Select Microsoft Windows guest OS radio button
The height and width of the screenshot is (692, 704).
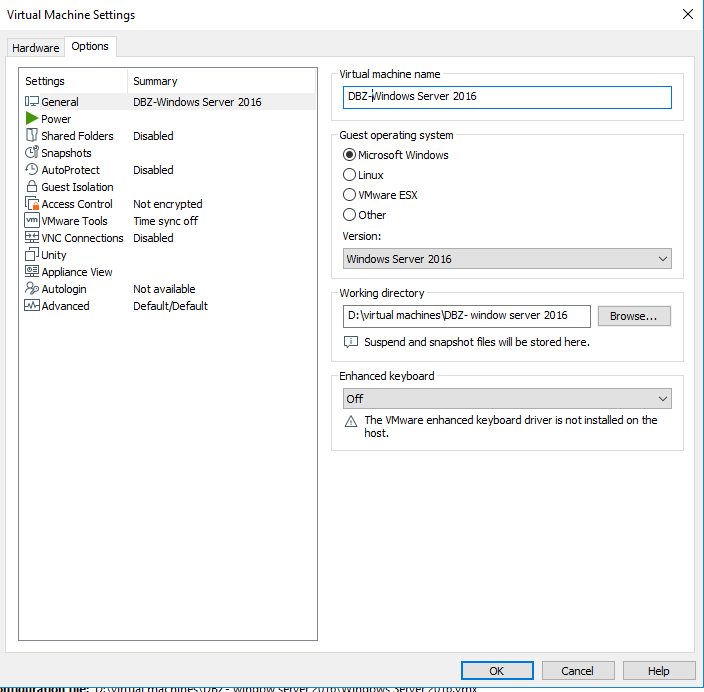pyautogui.click(x=349, y=155)
